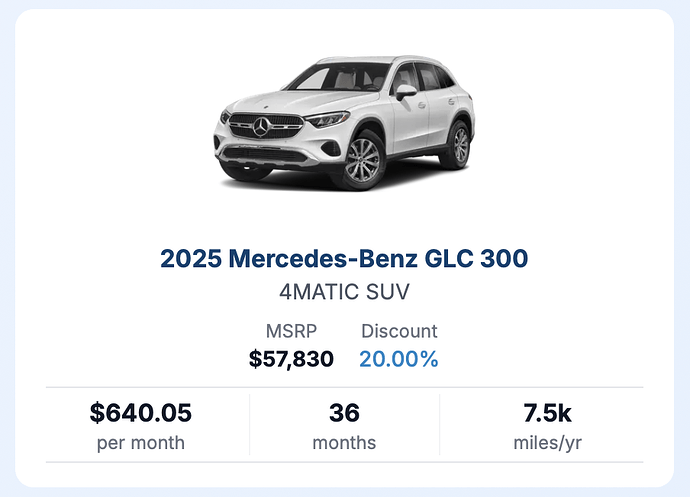Click the white Mercedes GLC car image

(344, 124)
